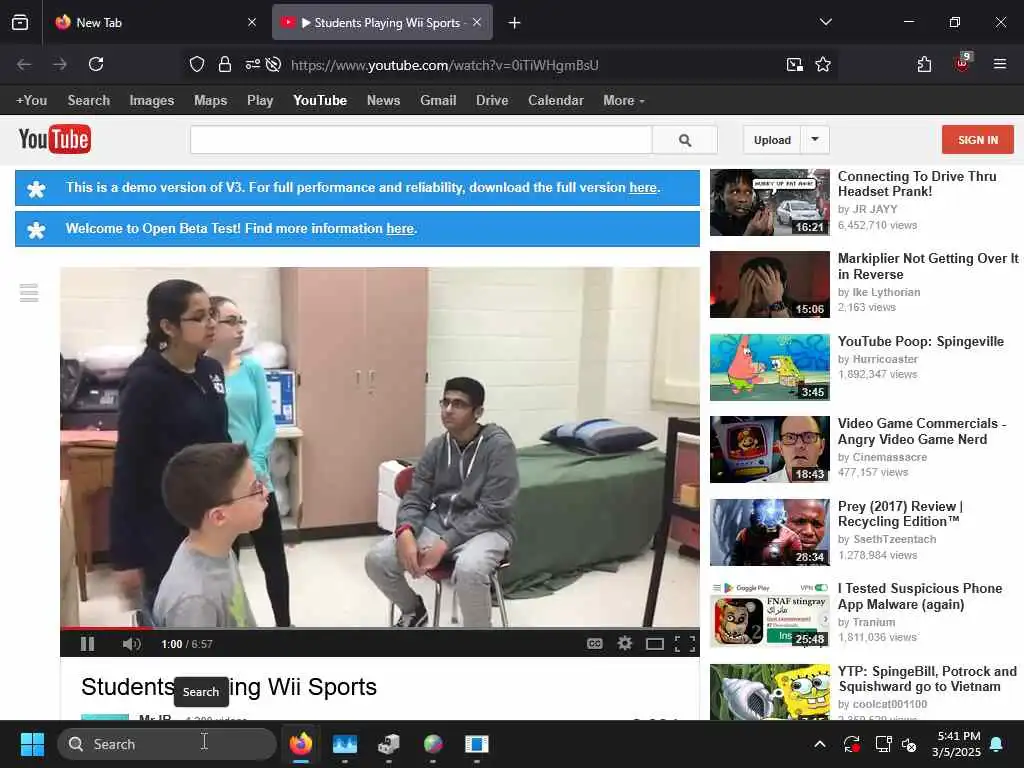
Task: Open Connecting To Drive Thru Headset Prank video
Action: point(917,184)
